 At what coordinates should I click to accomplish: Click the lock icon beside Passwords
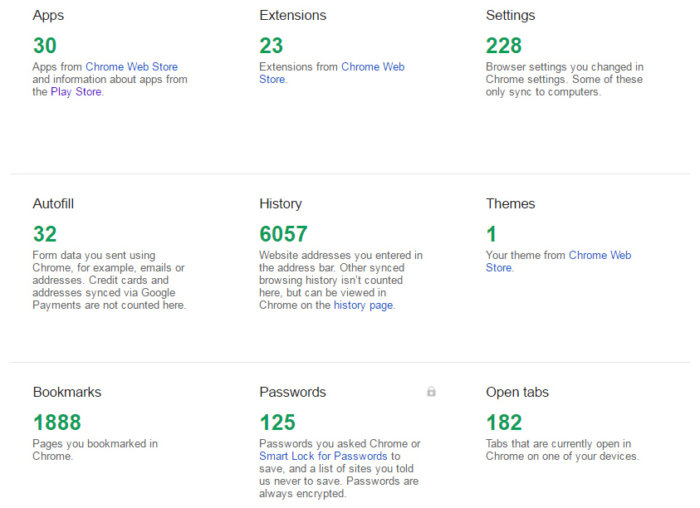click(x=431, y=391)
